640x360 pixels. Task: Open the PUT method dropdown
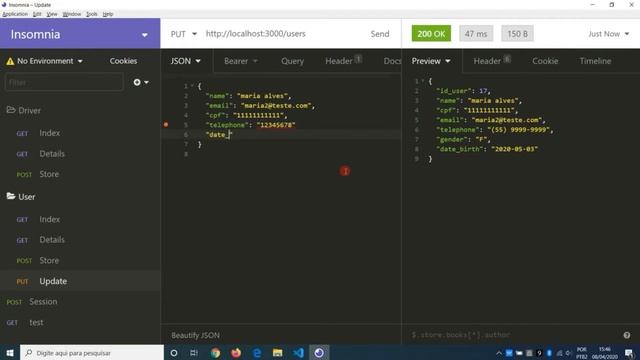(x=184, y=34)
